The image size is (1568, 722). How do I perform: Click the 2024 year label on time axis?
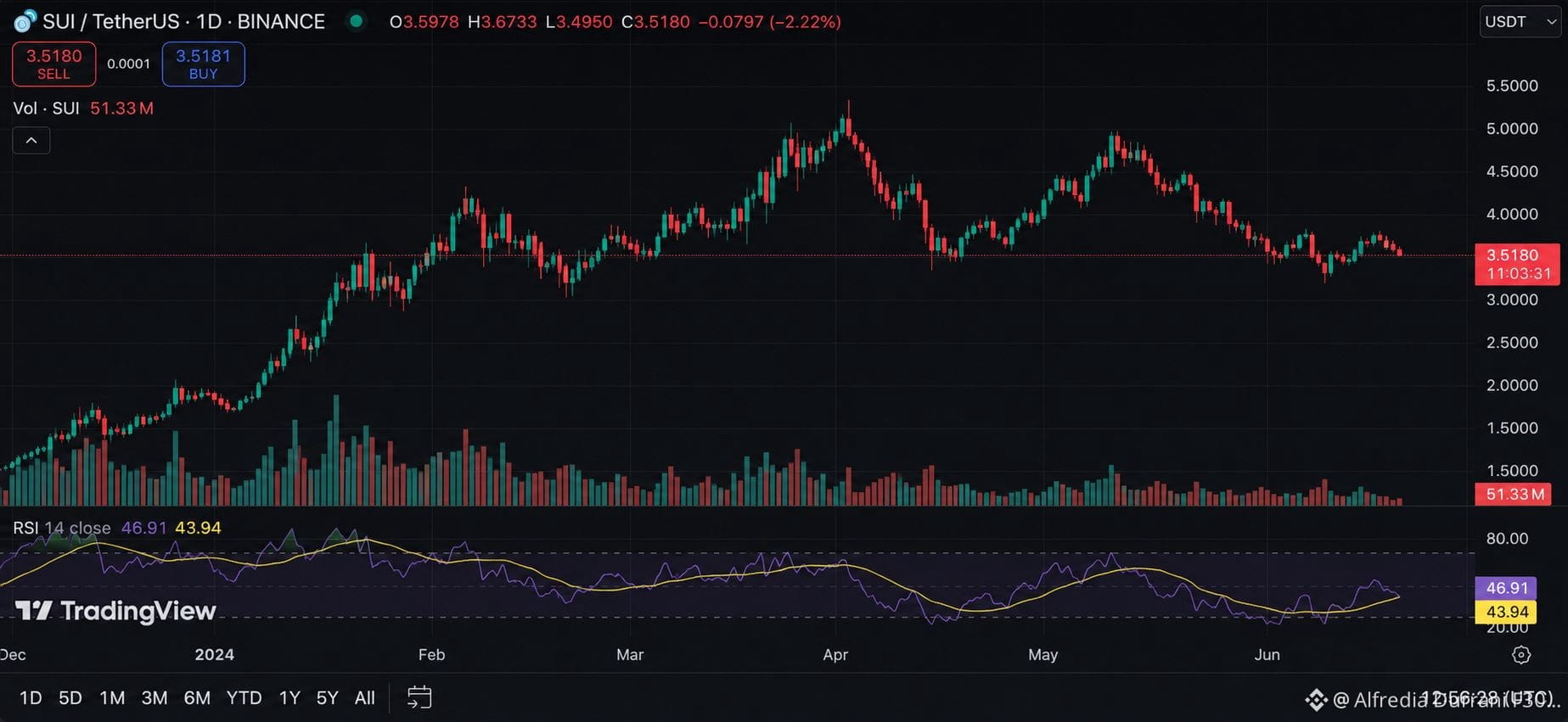coord(214,655)
